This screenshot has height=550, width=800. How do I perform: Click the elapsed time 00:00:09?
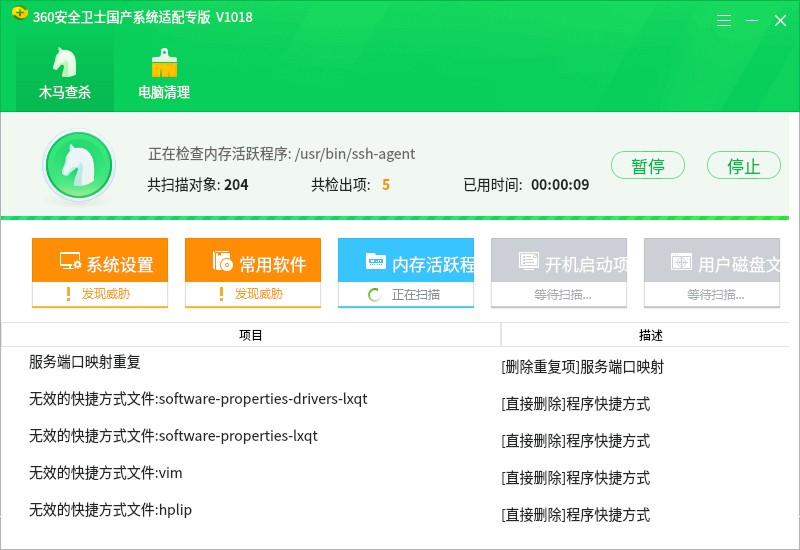(x=560, y=185)
